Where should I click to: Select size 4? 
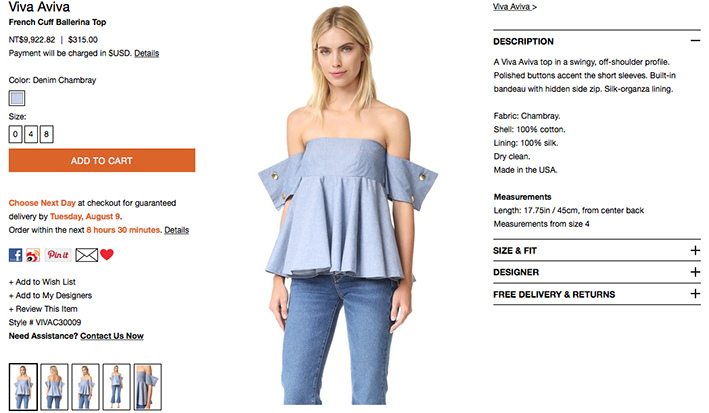31,134
